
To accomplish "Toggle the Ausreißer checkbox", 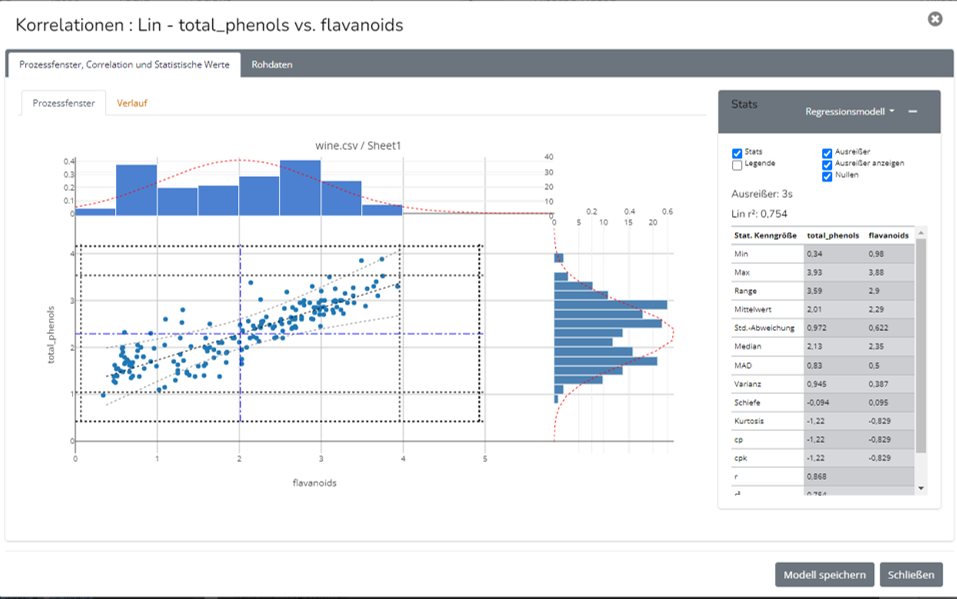I will [x=827, y=153].
